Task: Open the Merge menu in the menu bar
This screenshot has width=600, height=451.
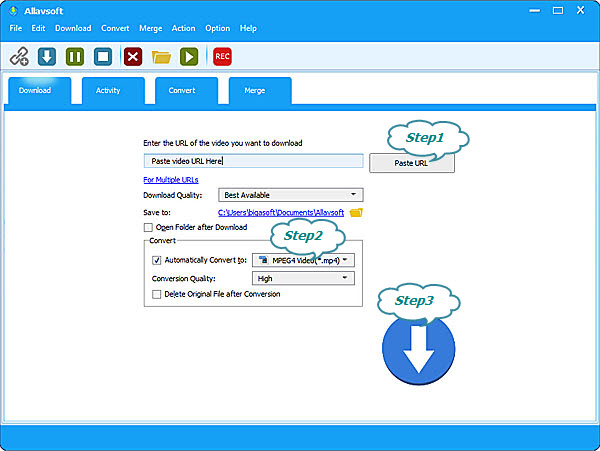Action: pos(151,28)
